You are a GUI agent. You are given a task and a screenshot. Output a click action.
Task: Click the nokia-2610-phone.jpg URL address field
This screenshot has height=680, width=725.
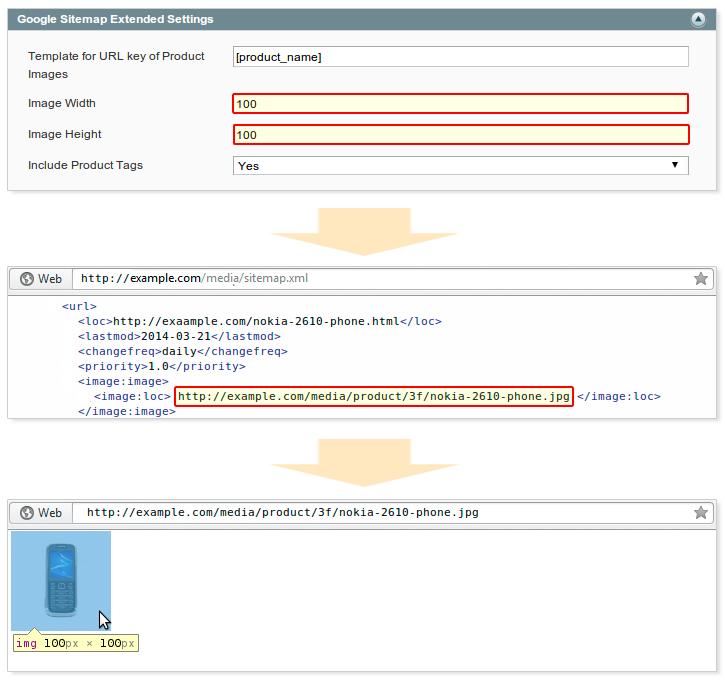tap(380, 512)
